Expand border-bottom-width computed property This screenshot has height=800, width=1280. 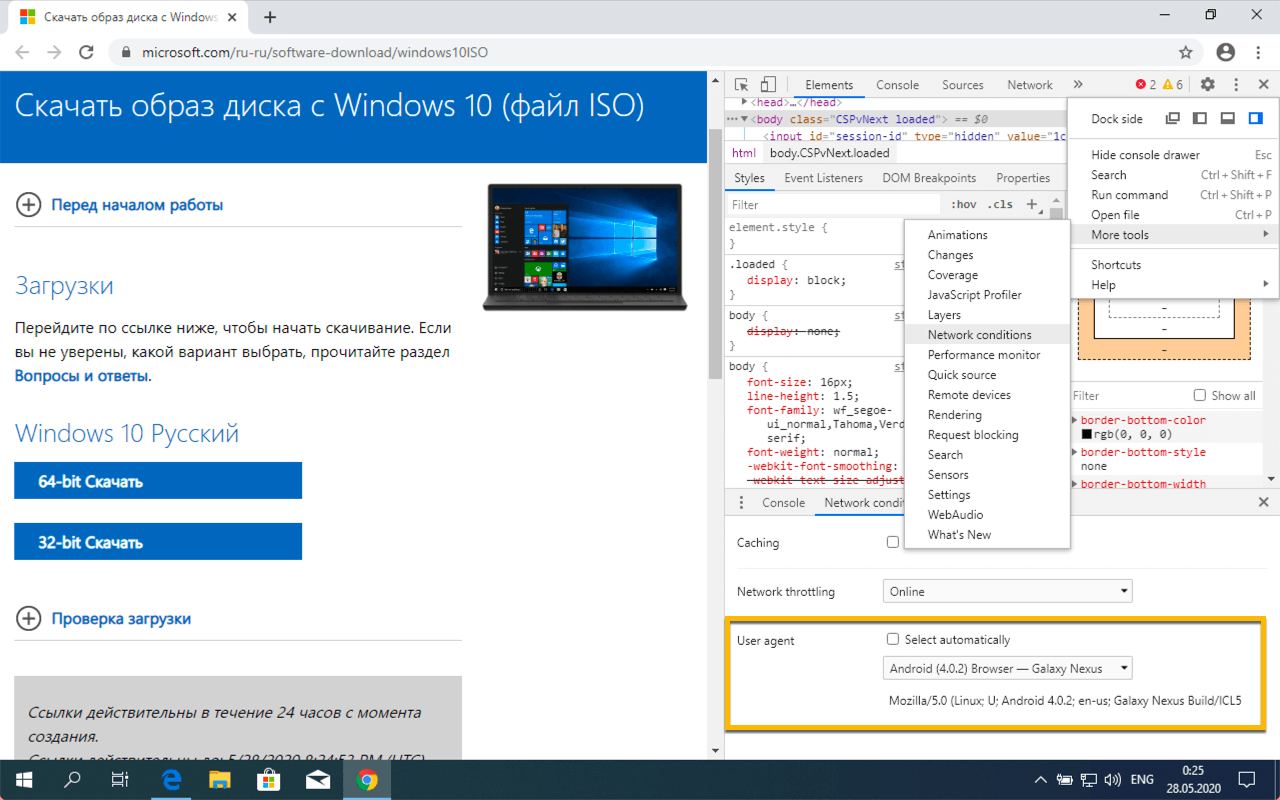point(1076,485)
